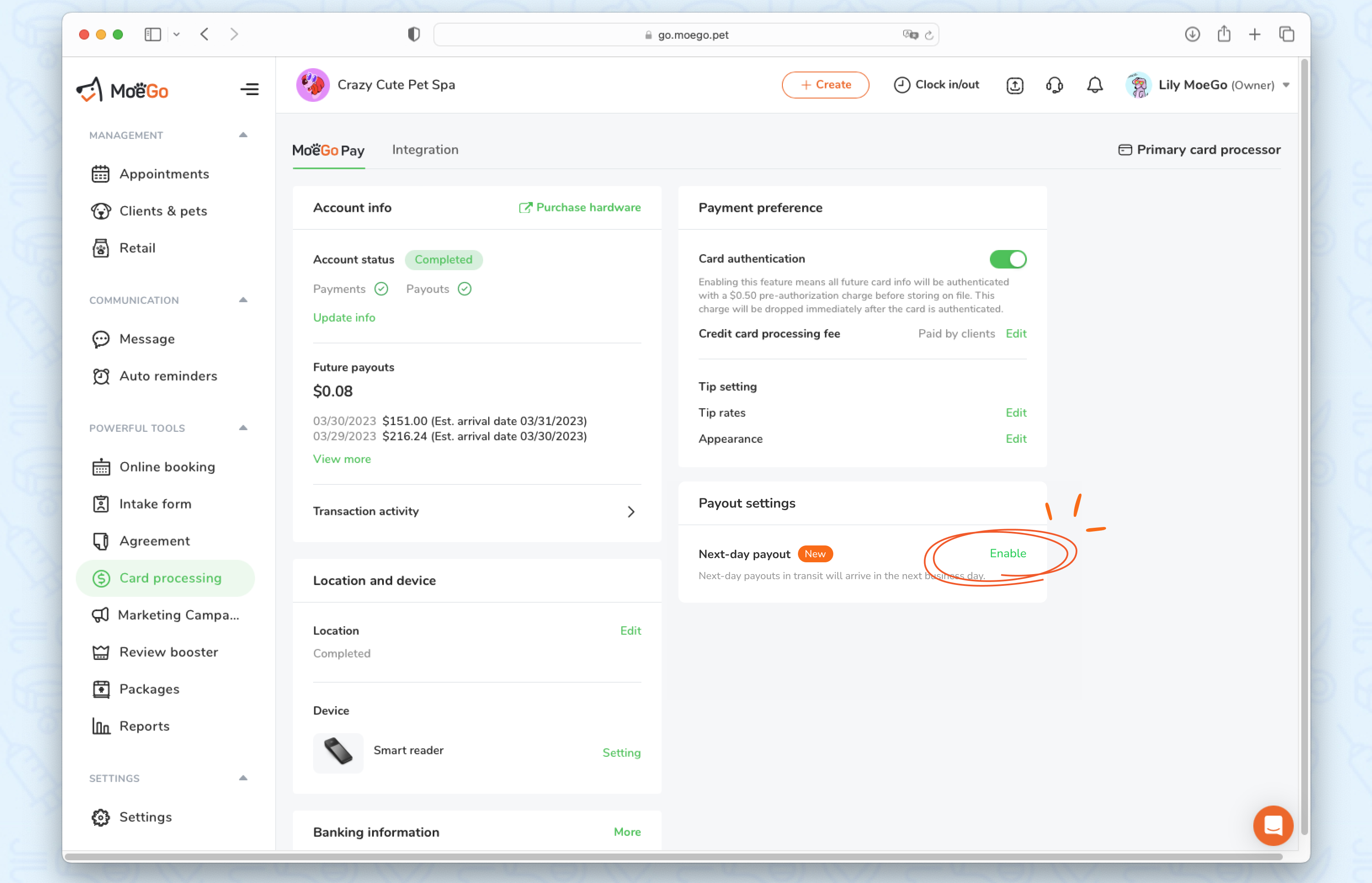Expand Transaction activity chevron row
Screen dimensions: 1372x883
click(x=630, y=511)
